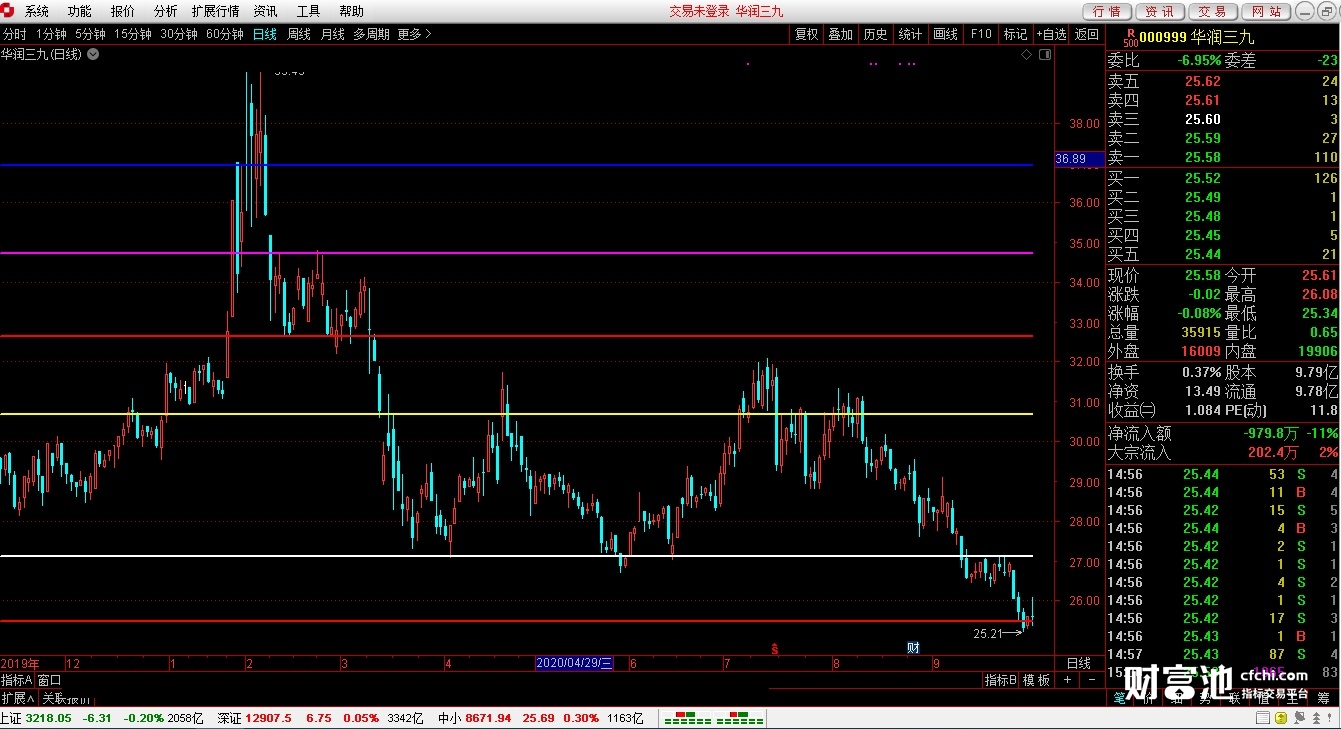Image resolution: width=1341 pixels, height=729 pixels.
Task: Click the 财 marker on the timeline
Action: click(913, 648)
